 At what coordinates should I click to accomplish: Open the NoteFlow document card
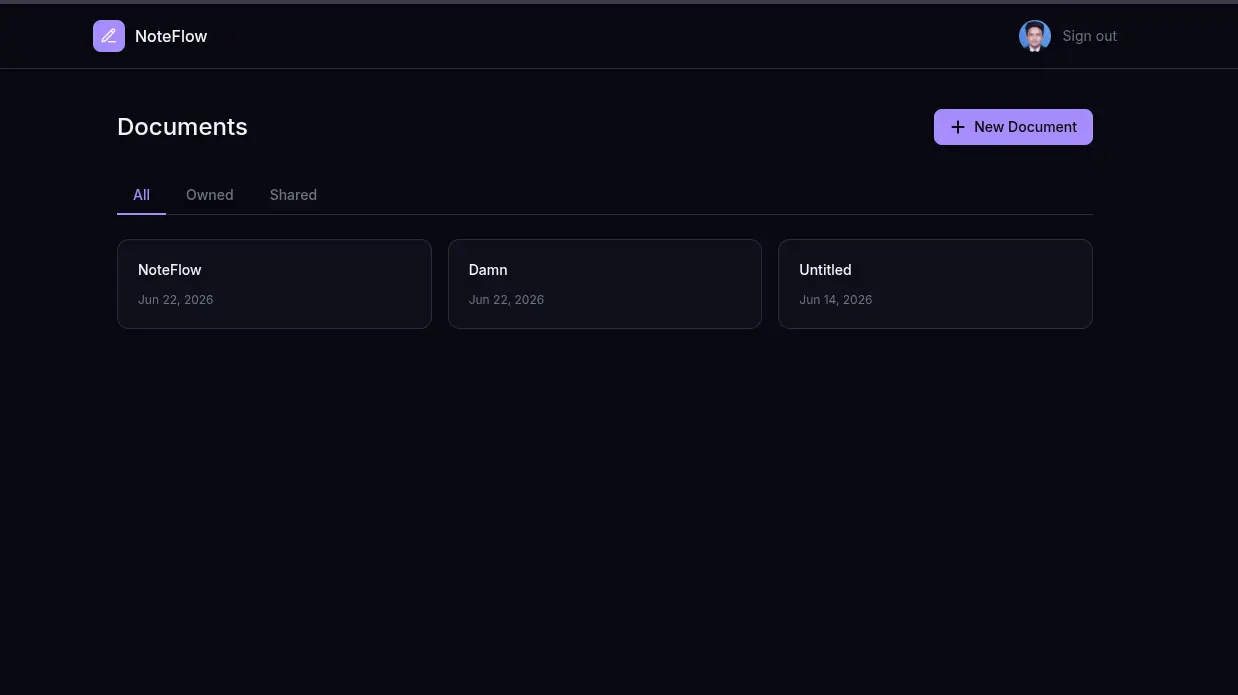[274, 284]
